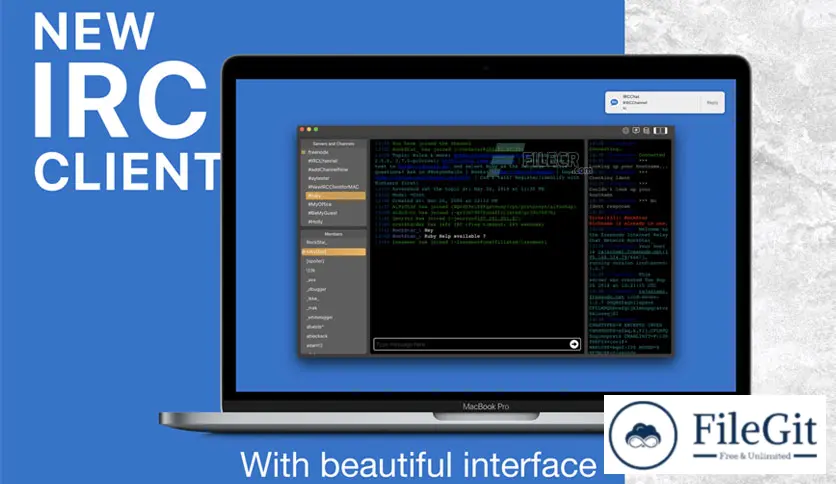Click the freenode server status icon
This screenshot has height=484, width=836.
(304, 152)
